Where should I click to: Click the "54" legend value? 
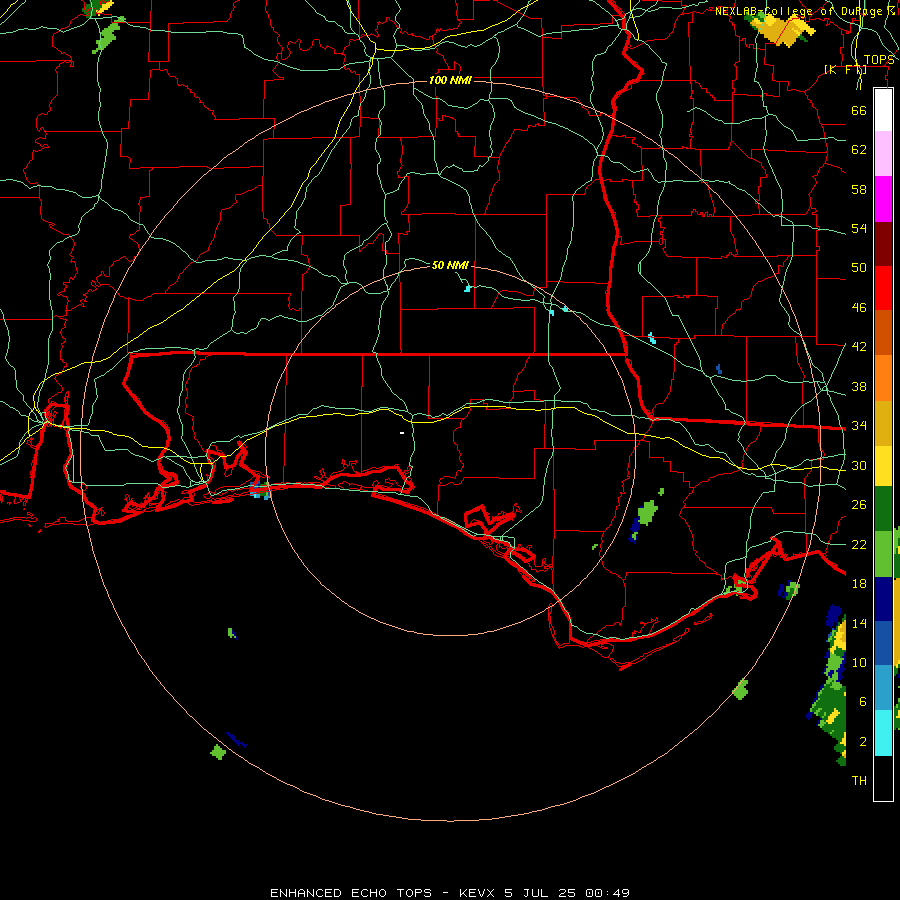(x=859, y=228)
